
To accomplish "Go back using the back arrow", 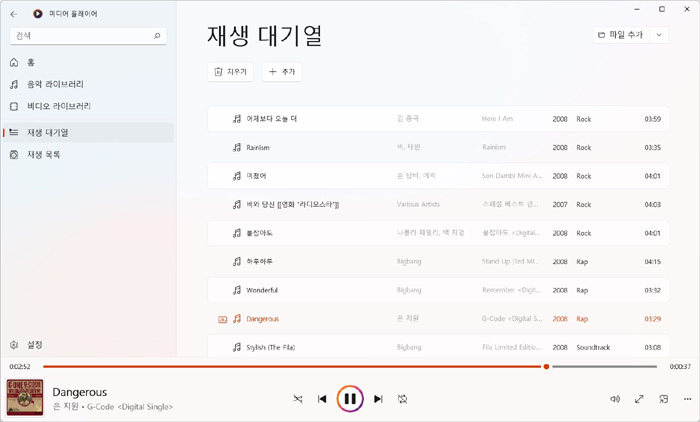I will (14, 14).
